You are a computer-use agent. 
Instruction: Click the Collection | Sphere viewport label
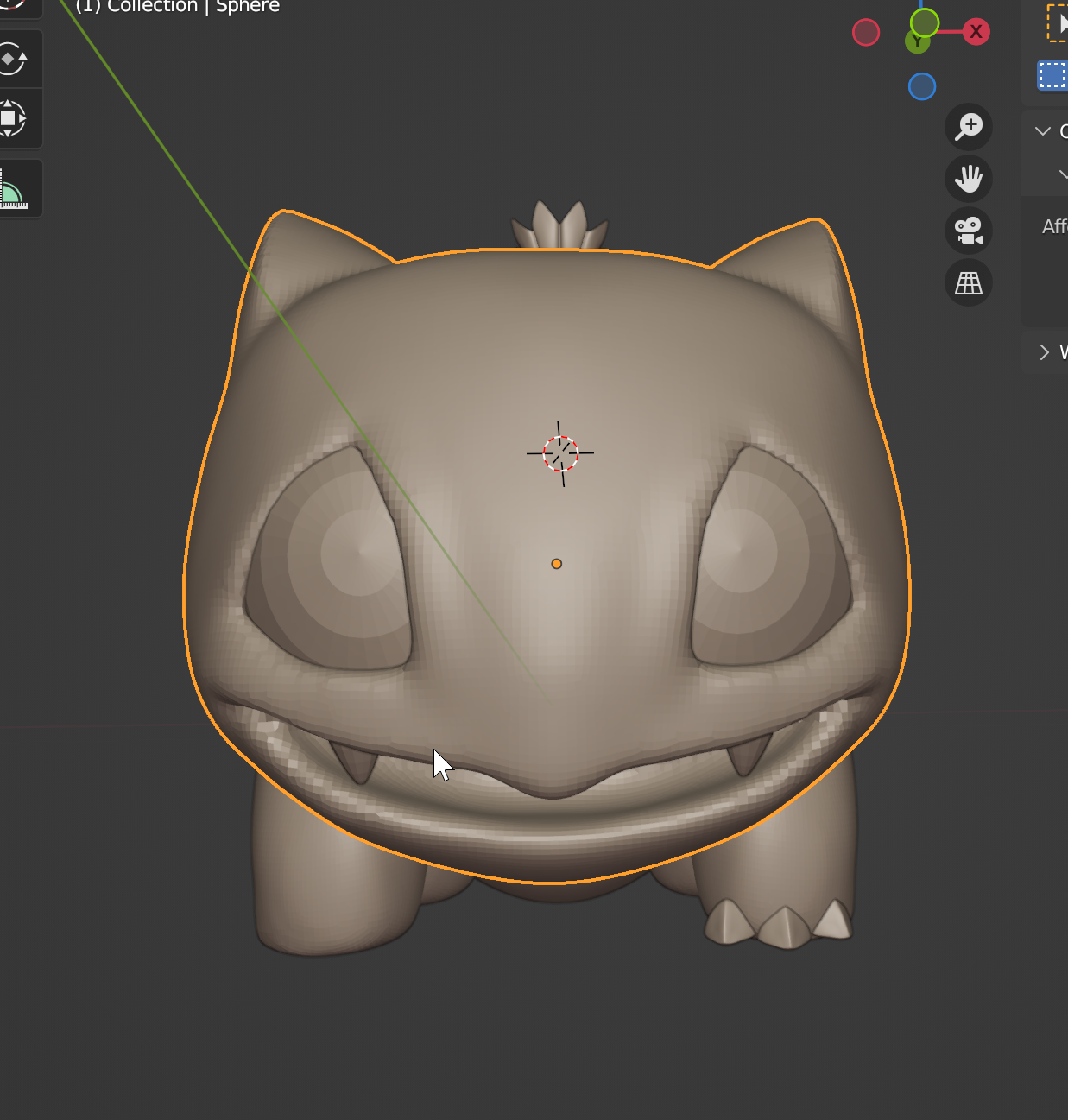tap(178, 7)
